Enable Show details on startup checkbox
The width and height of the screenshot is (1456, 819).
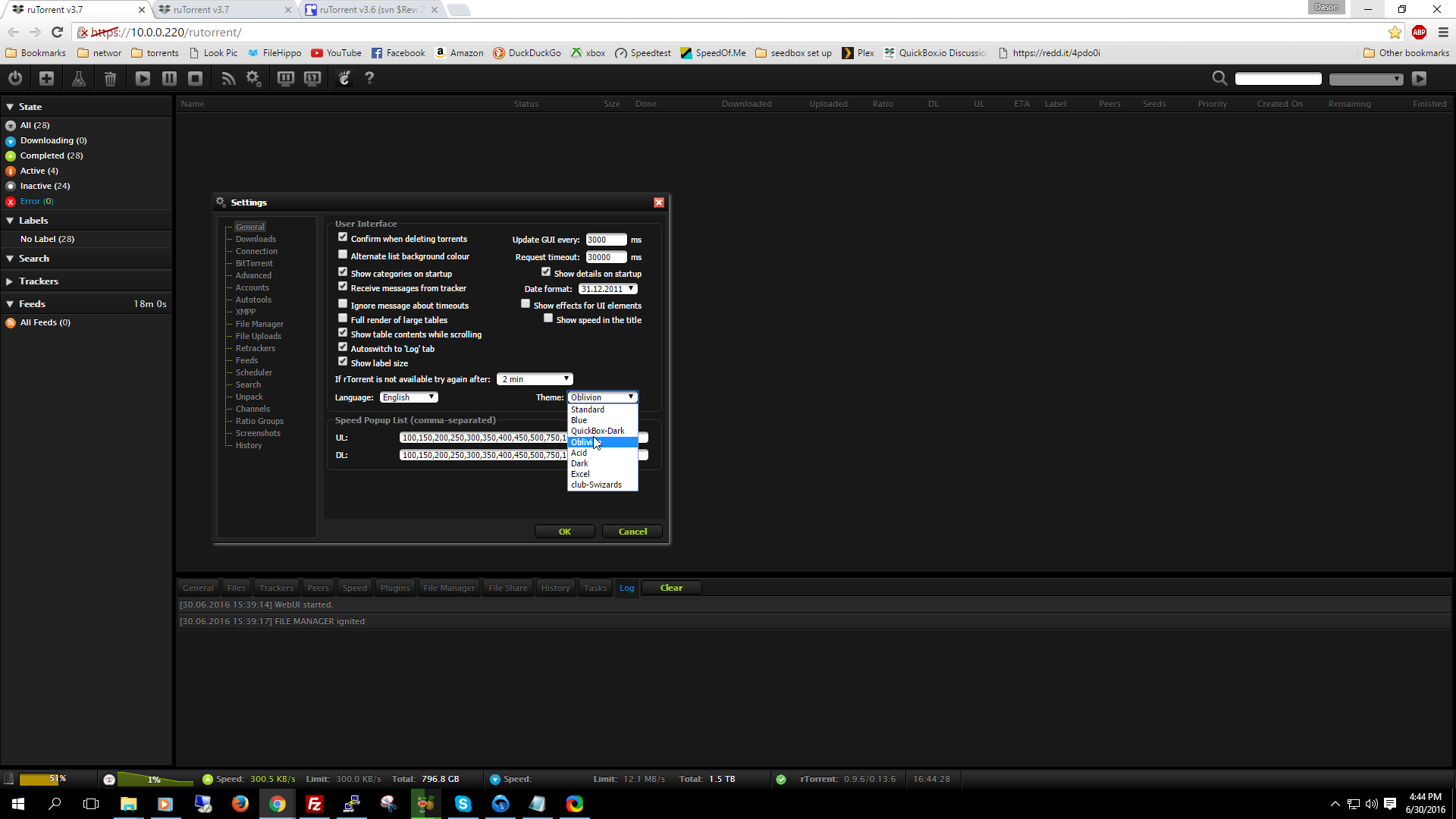pos(545,272)
